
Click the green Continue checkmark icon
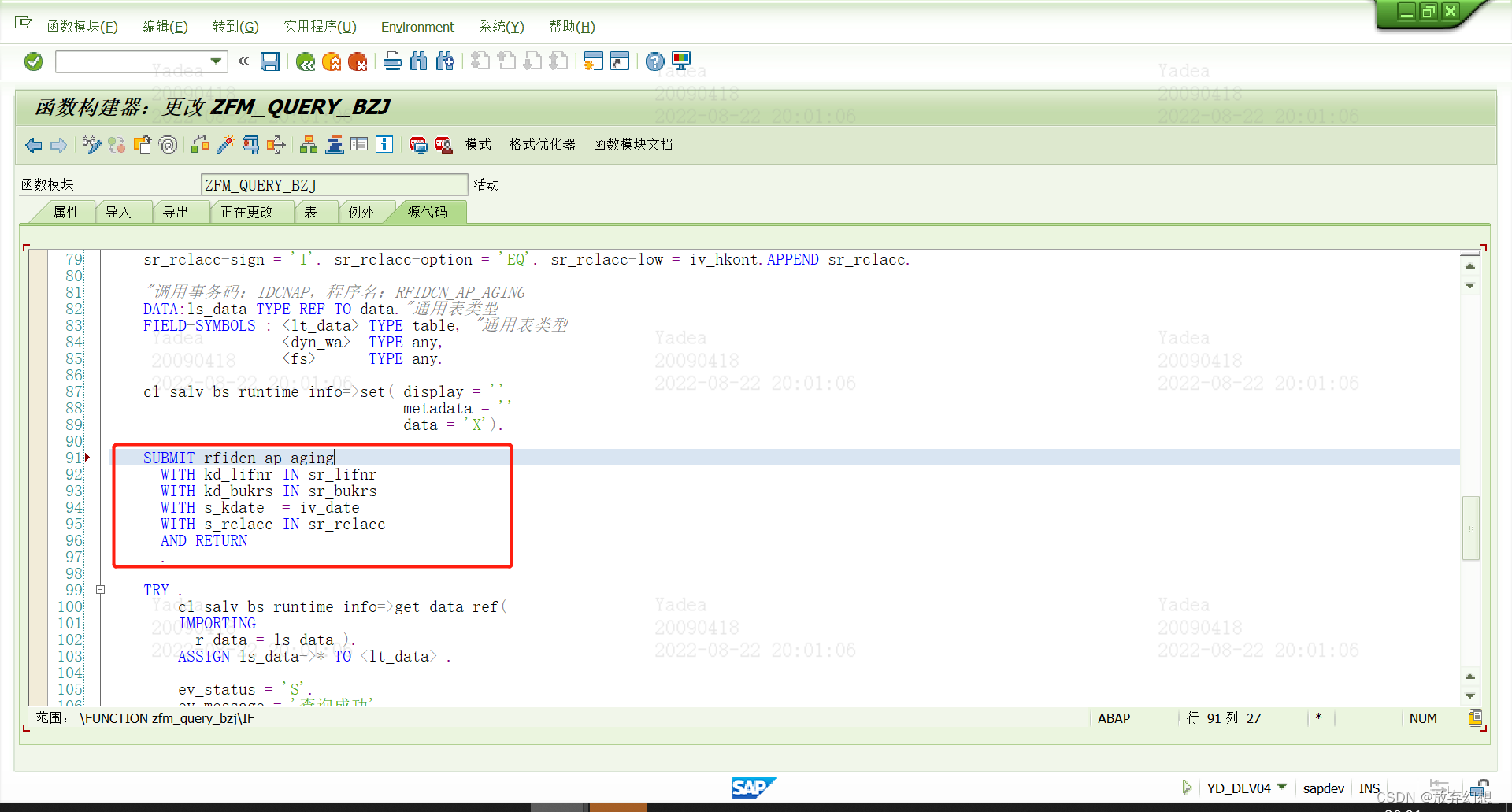pos(33,61)
